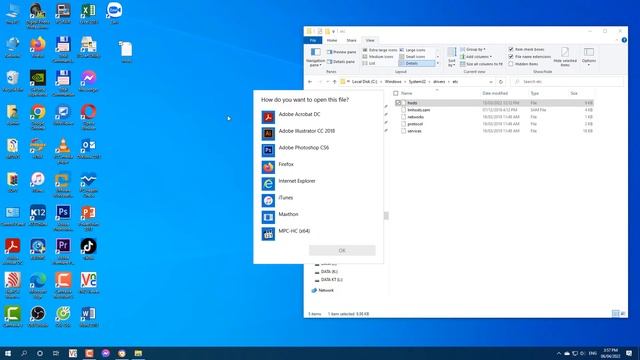The image size is (640, 360).
Task: Open the Navigation pane dropdown in ribbon
Action: (x=315, y=57)
